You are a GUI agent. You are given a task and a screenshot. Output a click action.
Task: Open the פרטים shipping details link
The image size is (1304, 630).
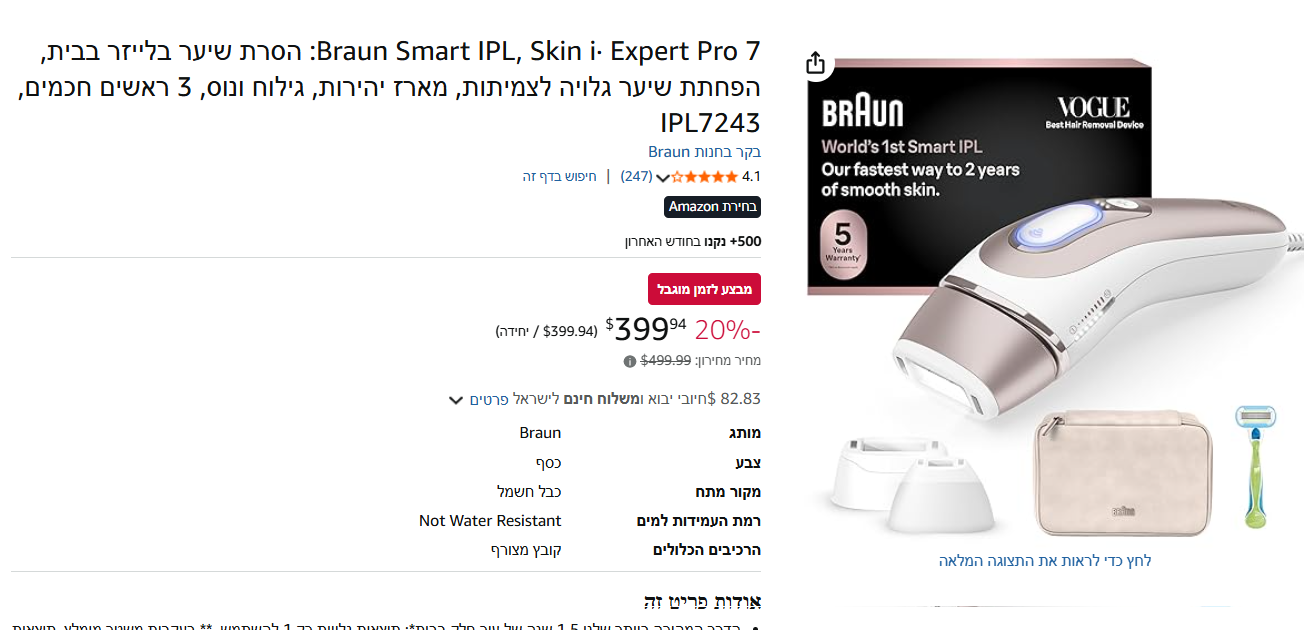coord(484,399)
